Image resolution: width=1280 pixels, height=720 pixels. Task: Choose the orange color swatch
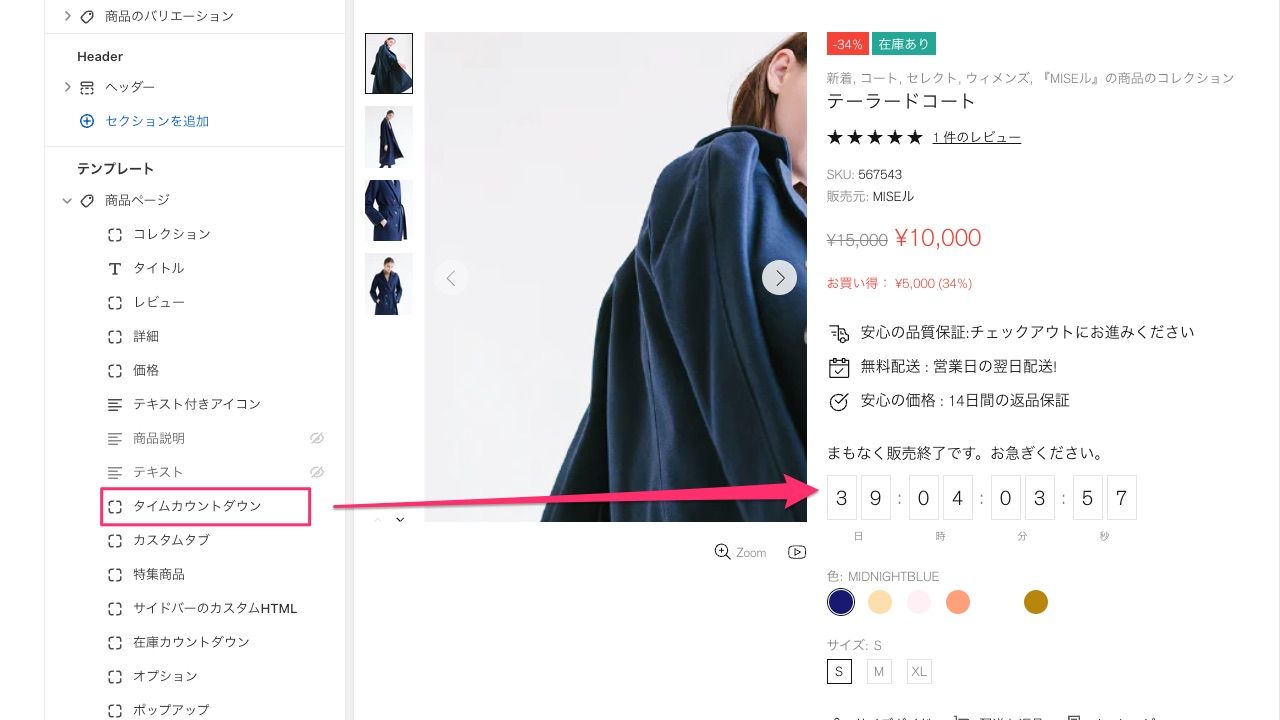click(958, 602)
